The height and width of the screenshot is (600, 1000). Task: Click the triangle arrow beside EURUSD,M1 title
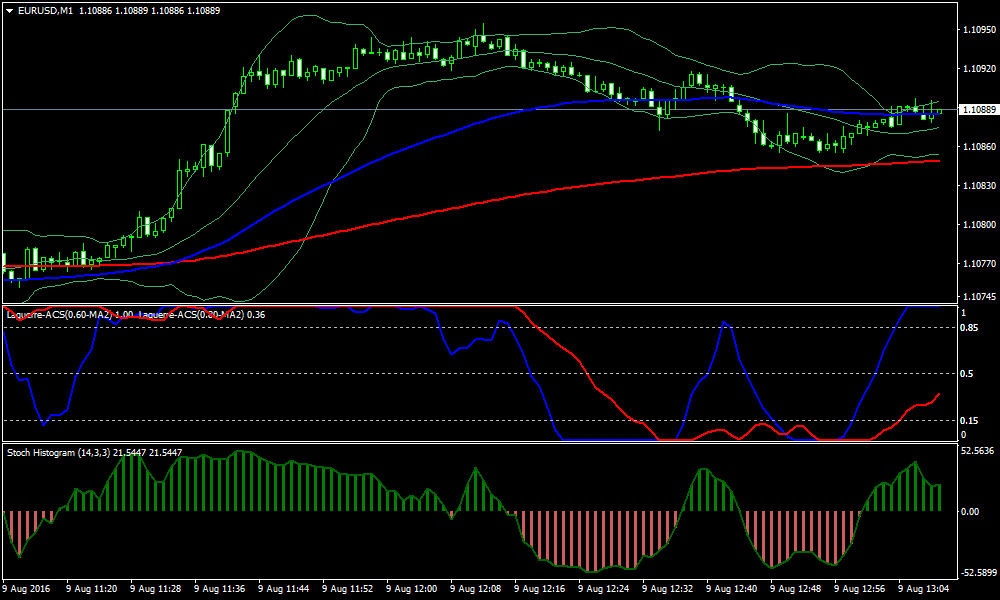[10, 11]
